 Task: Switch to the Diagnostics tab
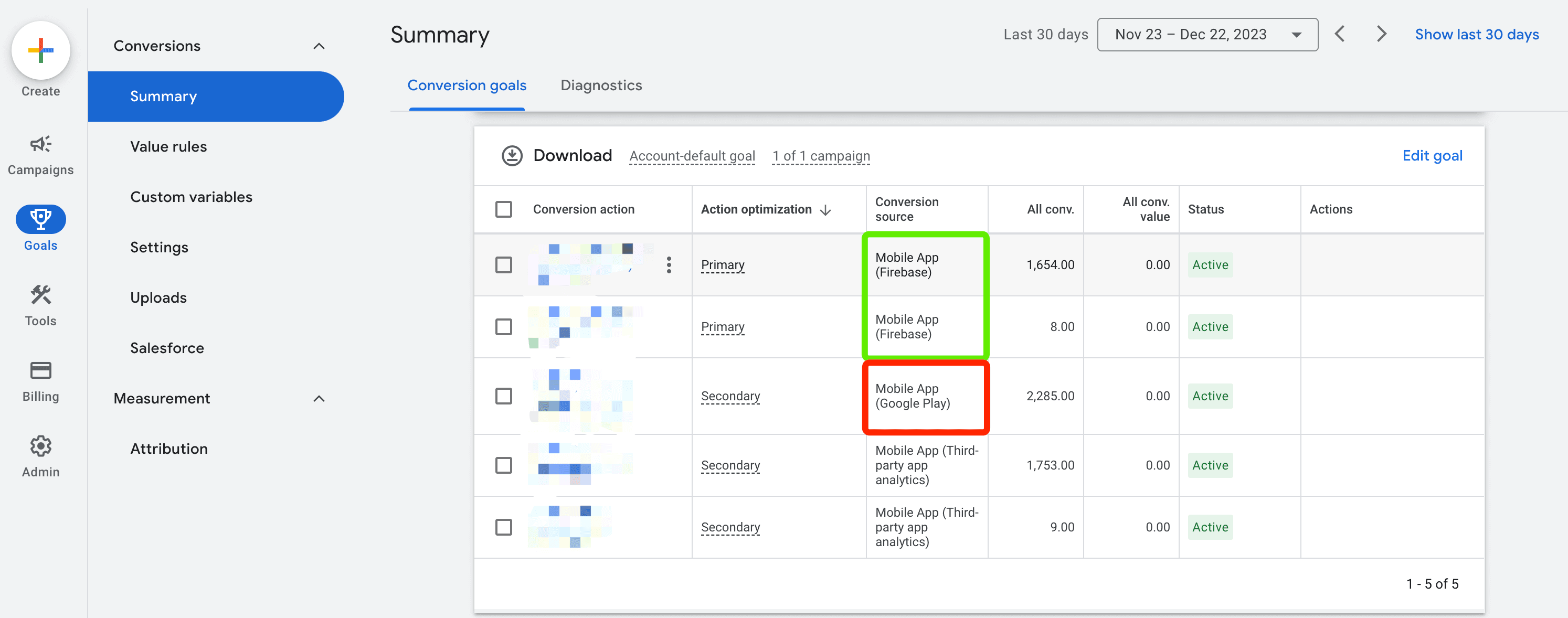coord(601,84)
